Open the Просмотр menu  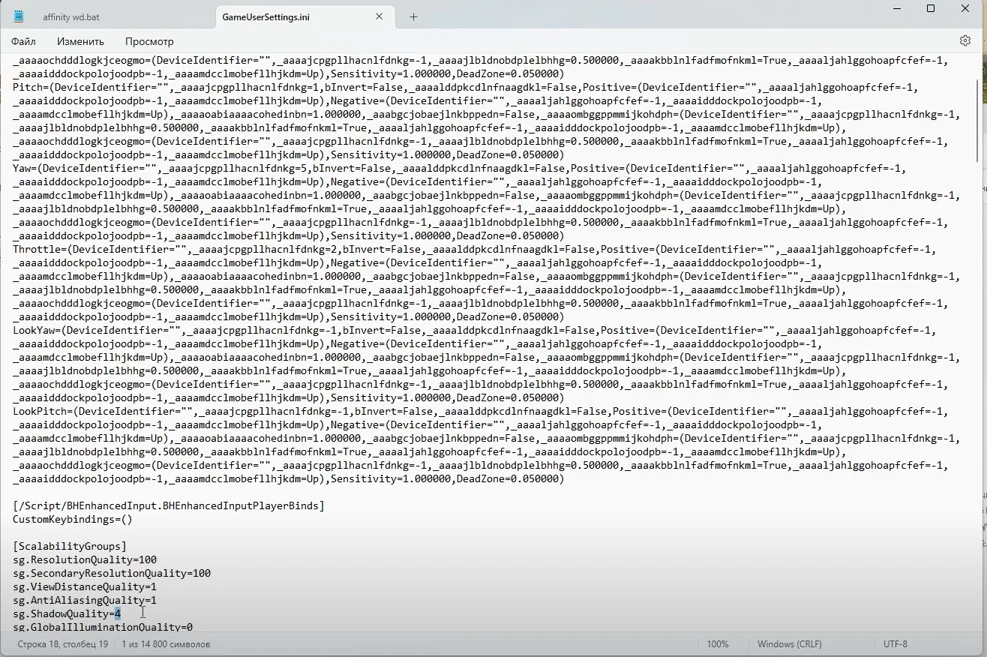[x=149, y=42]
